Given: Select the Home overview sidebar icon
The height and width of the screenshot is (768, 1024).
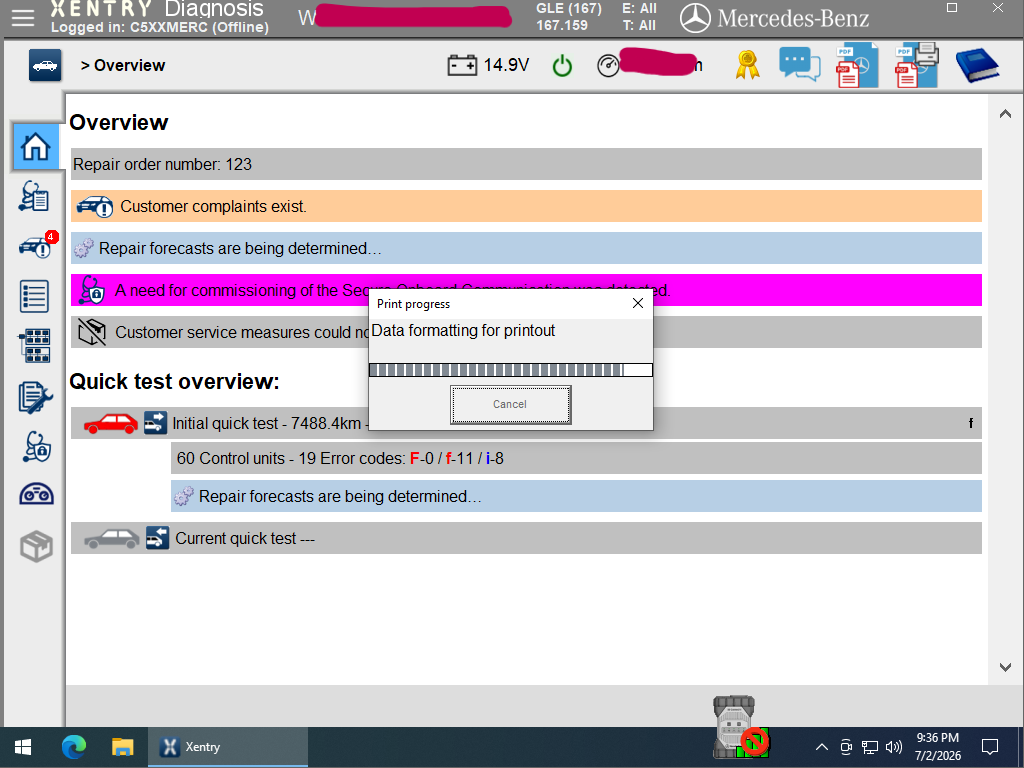Looking at the screenshot, I should click(35, 146).
